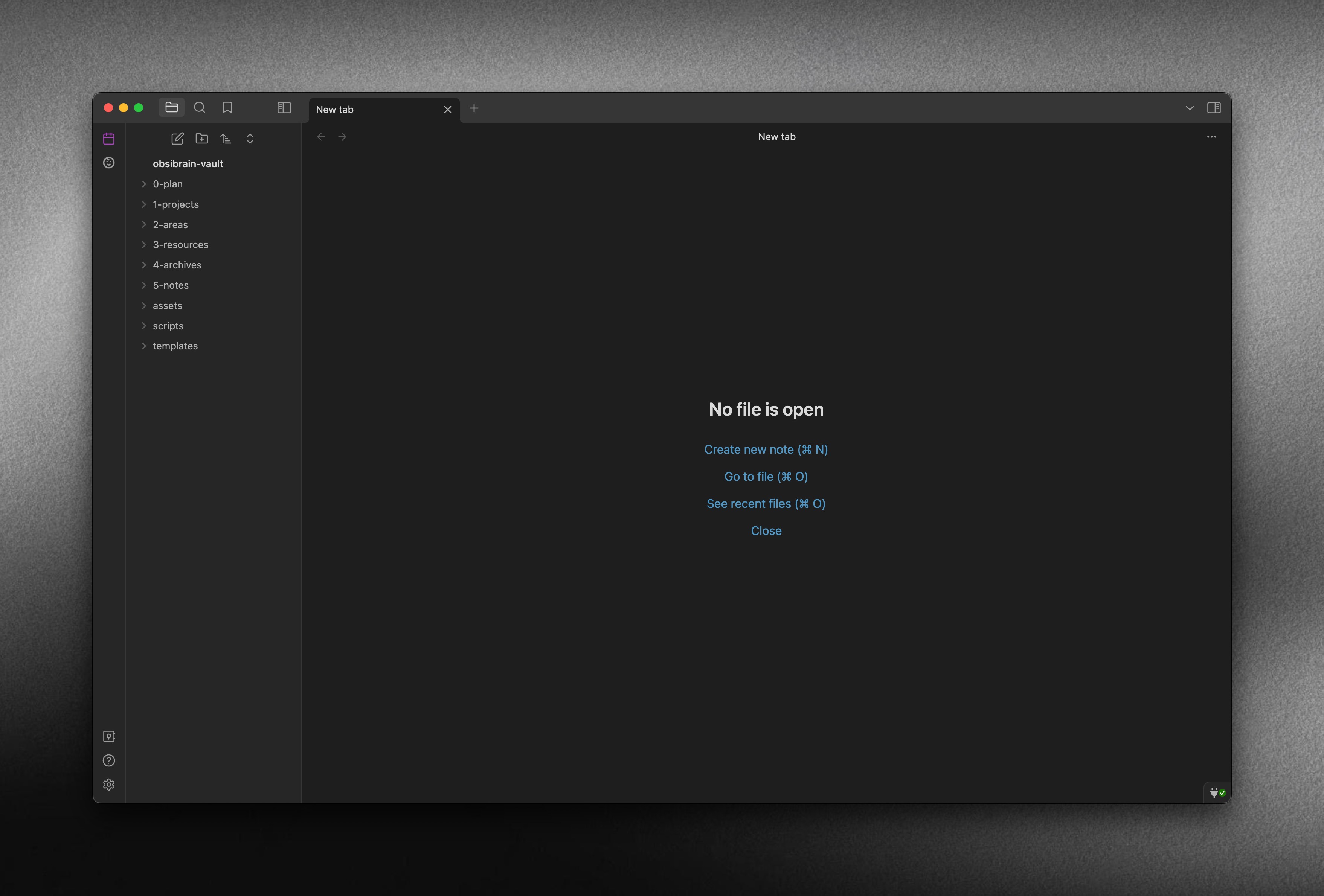
Task: Open the three-dots more options menu
Action: coord(1211,137)
